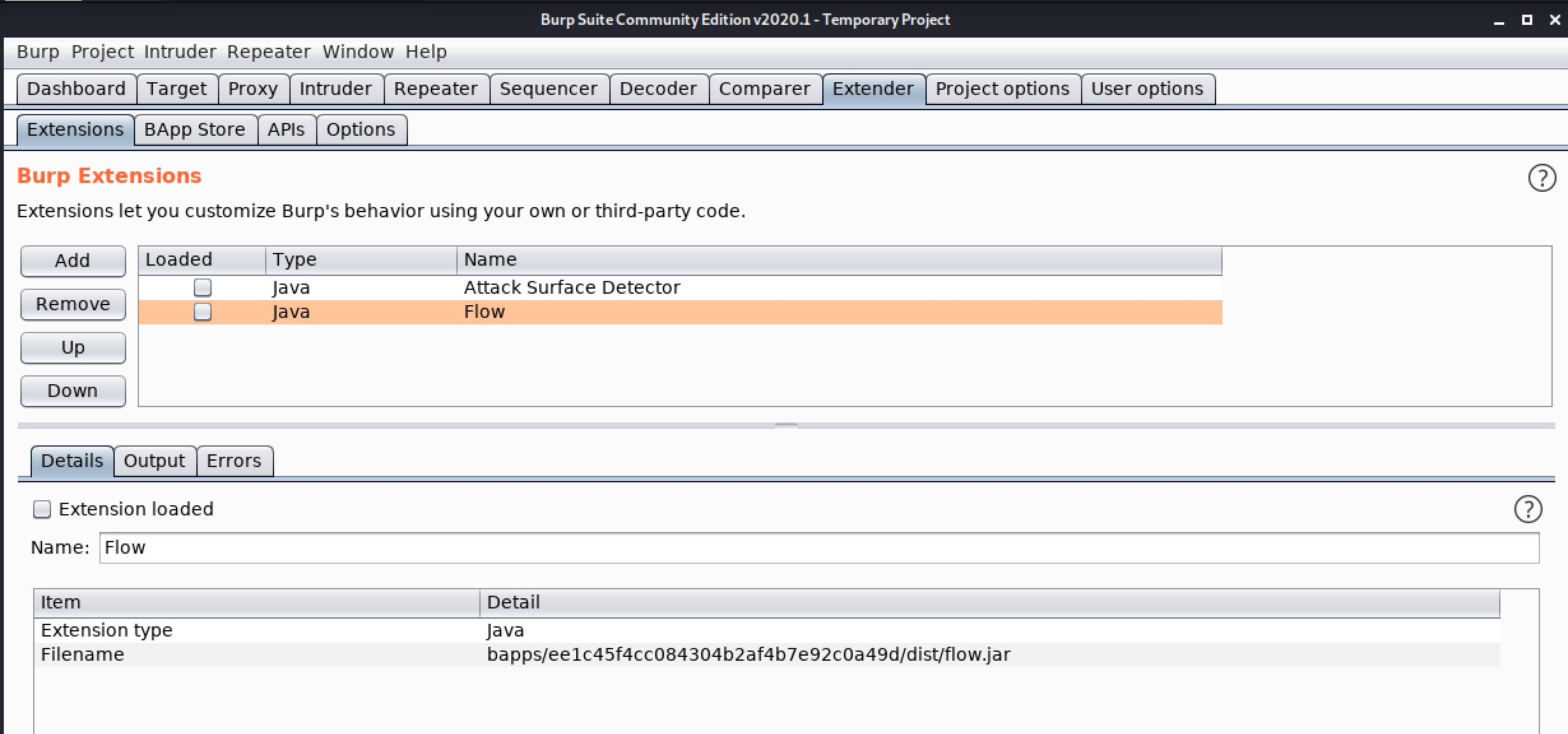Open the Extender Options sub-tab
This screenshot has height=734, width=1568.
[x=361, y=130]
